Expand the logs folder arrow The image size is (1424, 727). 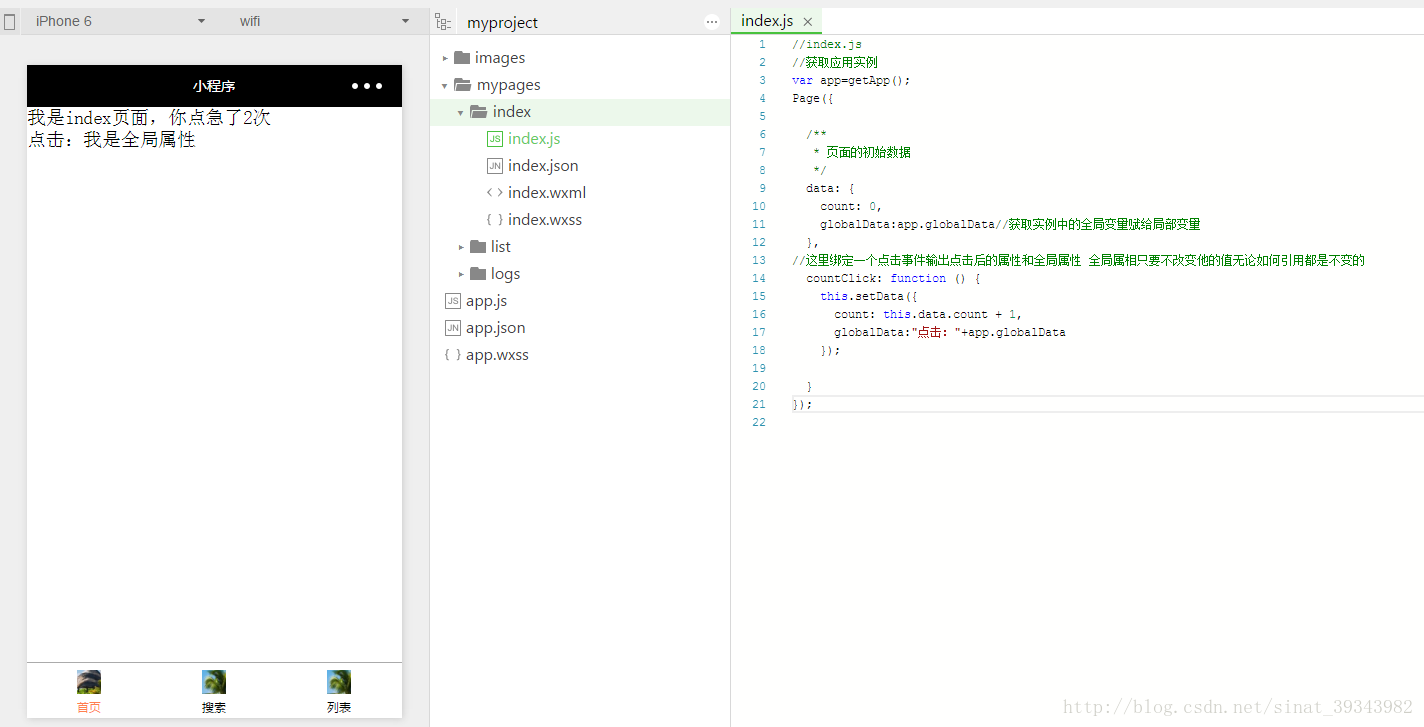(x=461, y=274)
